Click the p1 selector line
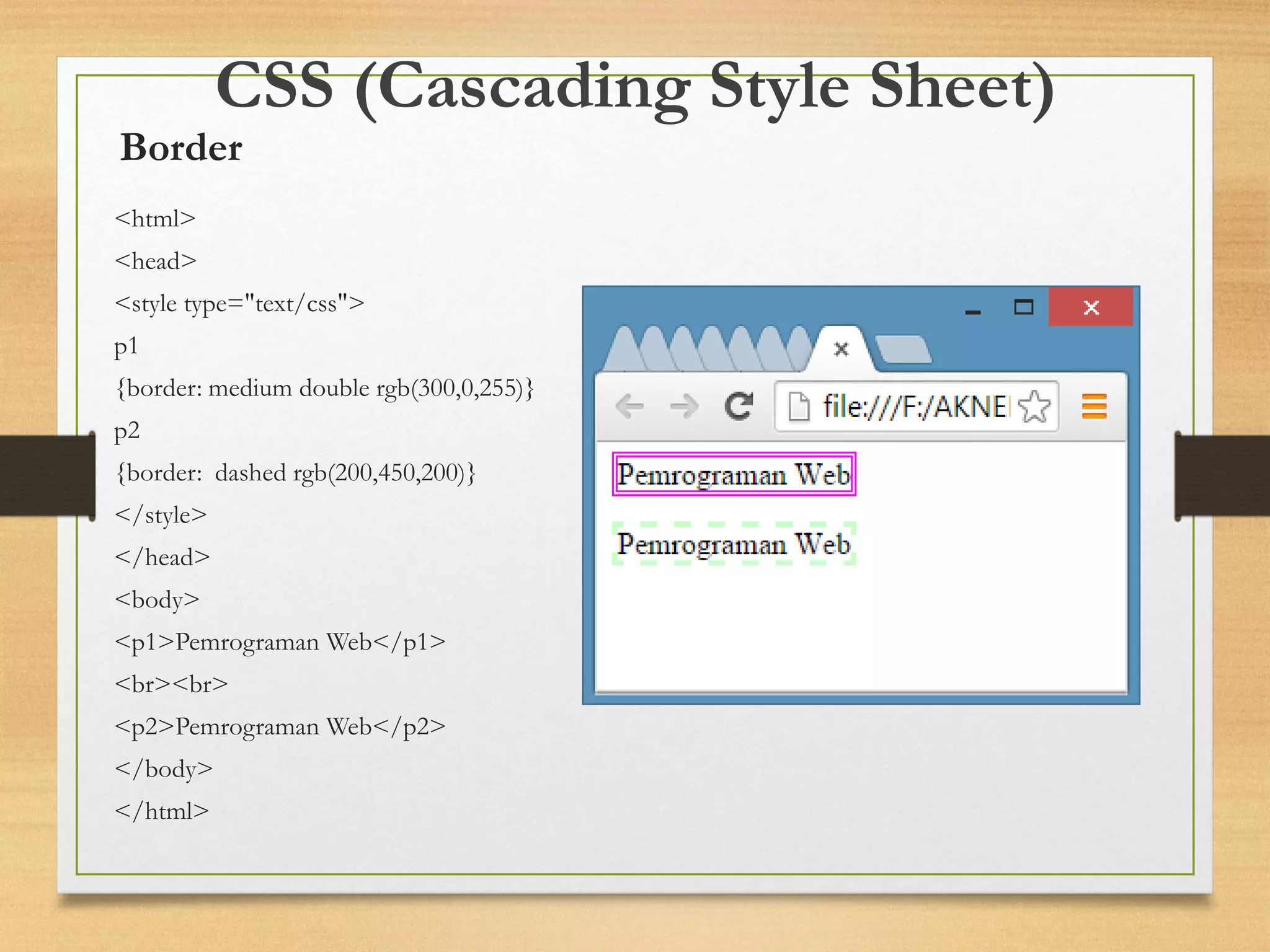This screenshot has height=952, width=1270. (126, 347)
